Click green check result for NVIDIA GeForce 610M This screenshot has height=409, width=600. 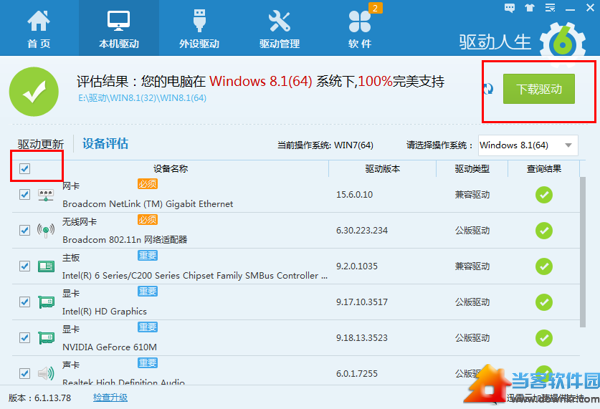[x=544, y=338]
